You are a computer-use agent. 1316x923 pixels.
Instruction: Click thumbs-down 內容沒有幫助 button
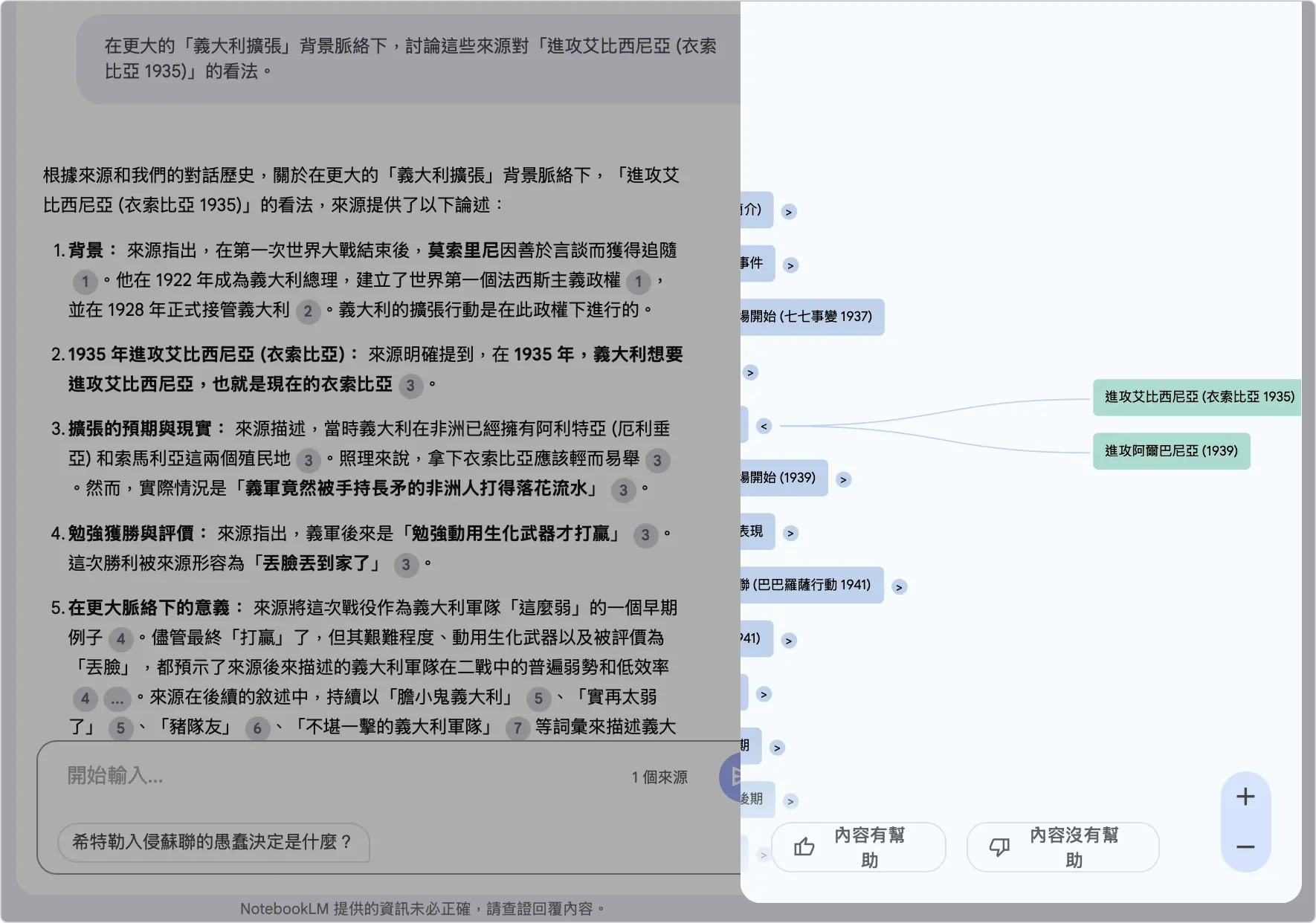point(1063,847)
